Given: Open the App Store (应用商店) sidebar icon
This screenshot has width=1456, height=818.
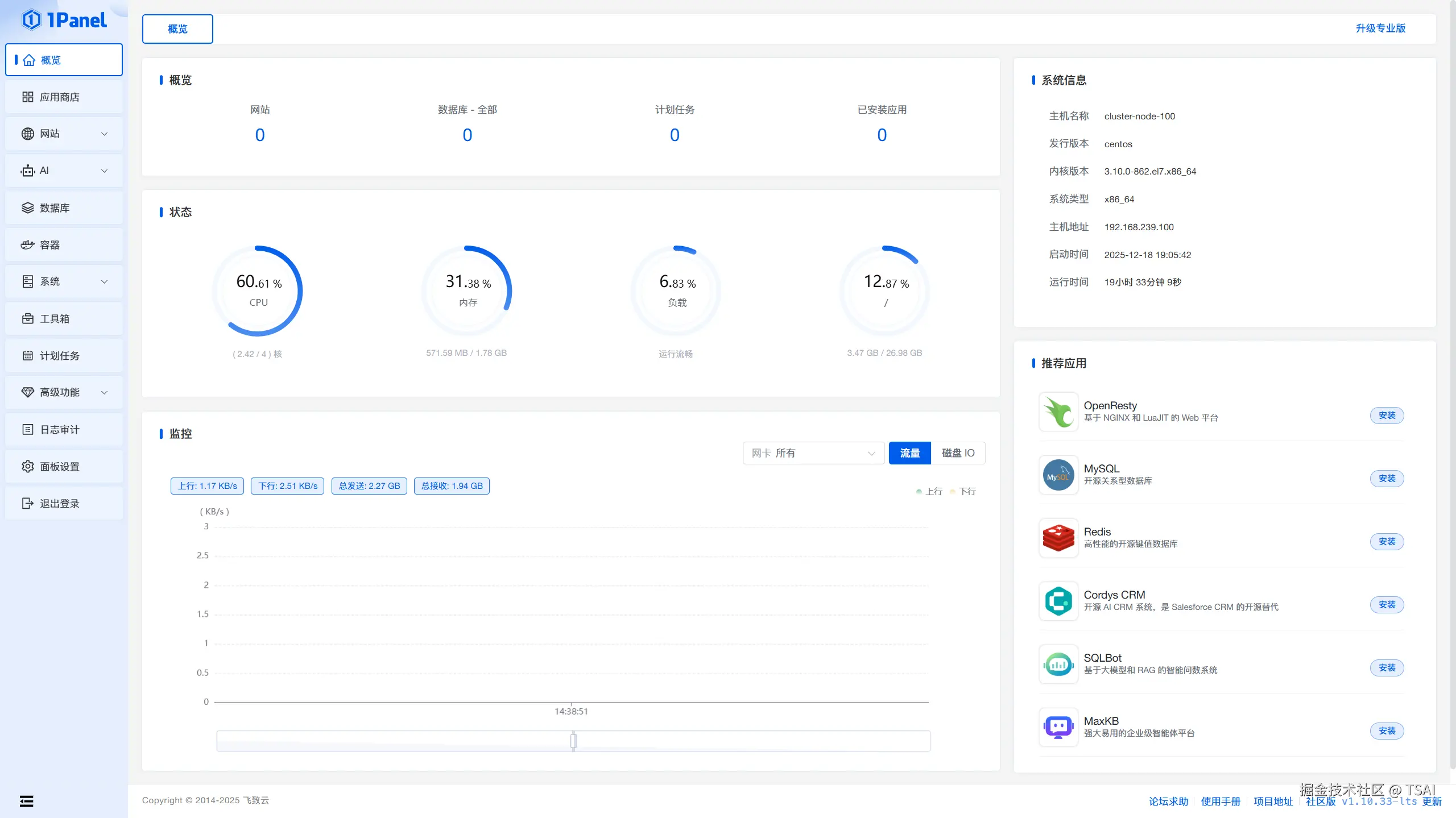Looking at the screenshot, I should (x=27, y=97).
